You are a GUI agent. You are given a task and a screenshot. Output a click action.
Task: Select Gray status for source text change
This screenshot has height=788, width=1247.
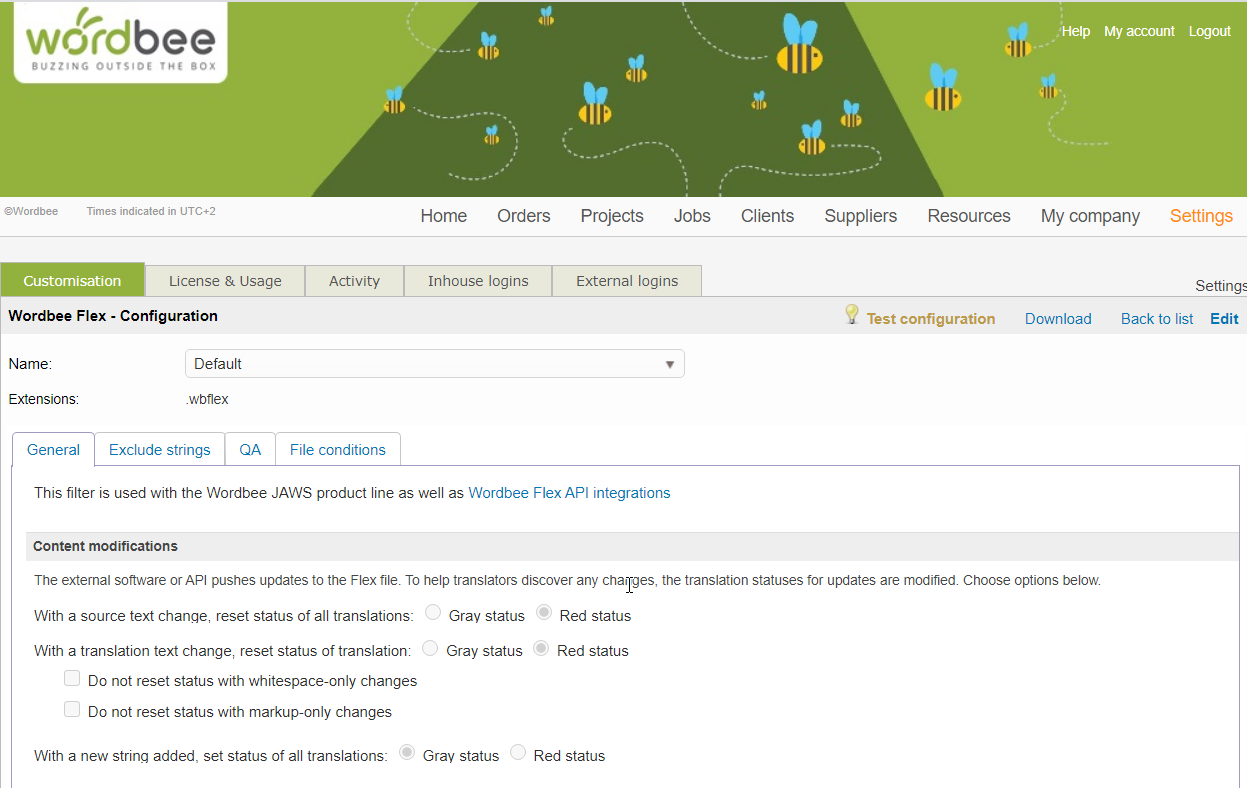click(433, 613)
